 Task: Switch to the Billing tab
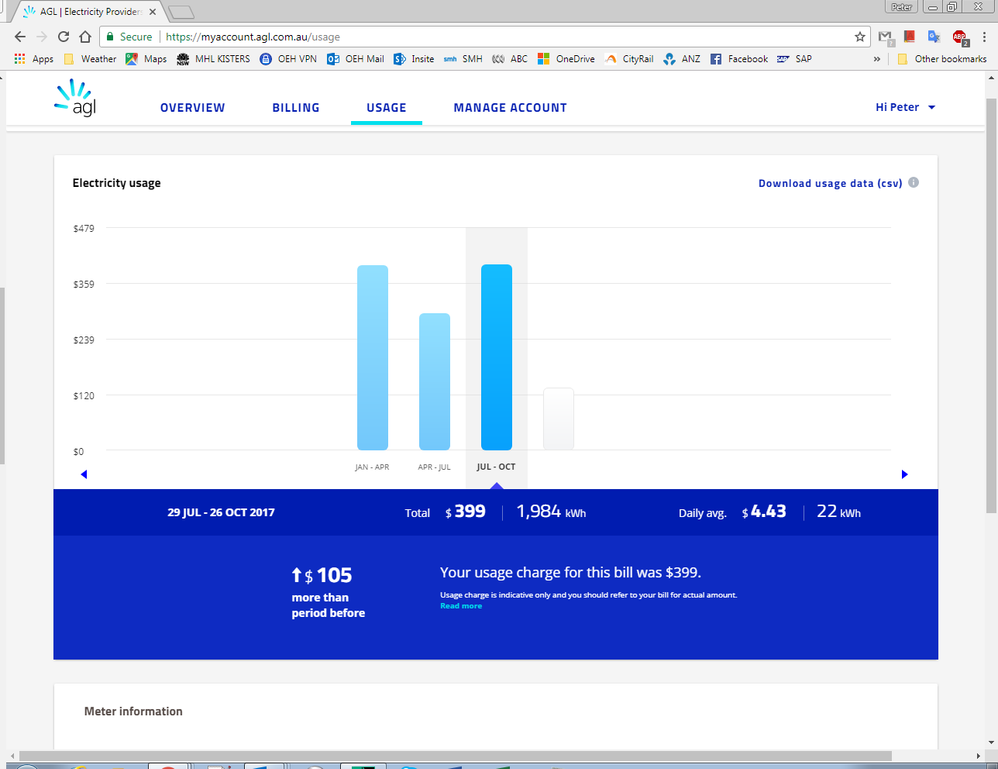click(296, 107)
